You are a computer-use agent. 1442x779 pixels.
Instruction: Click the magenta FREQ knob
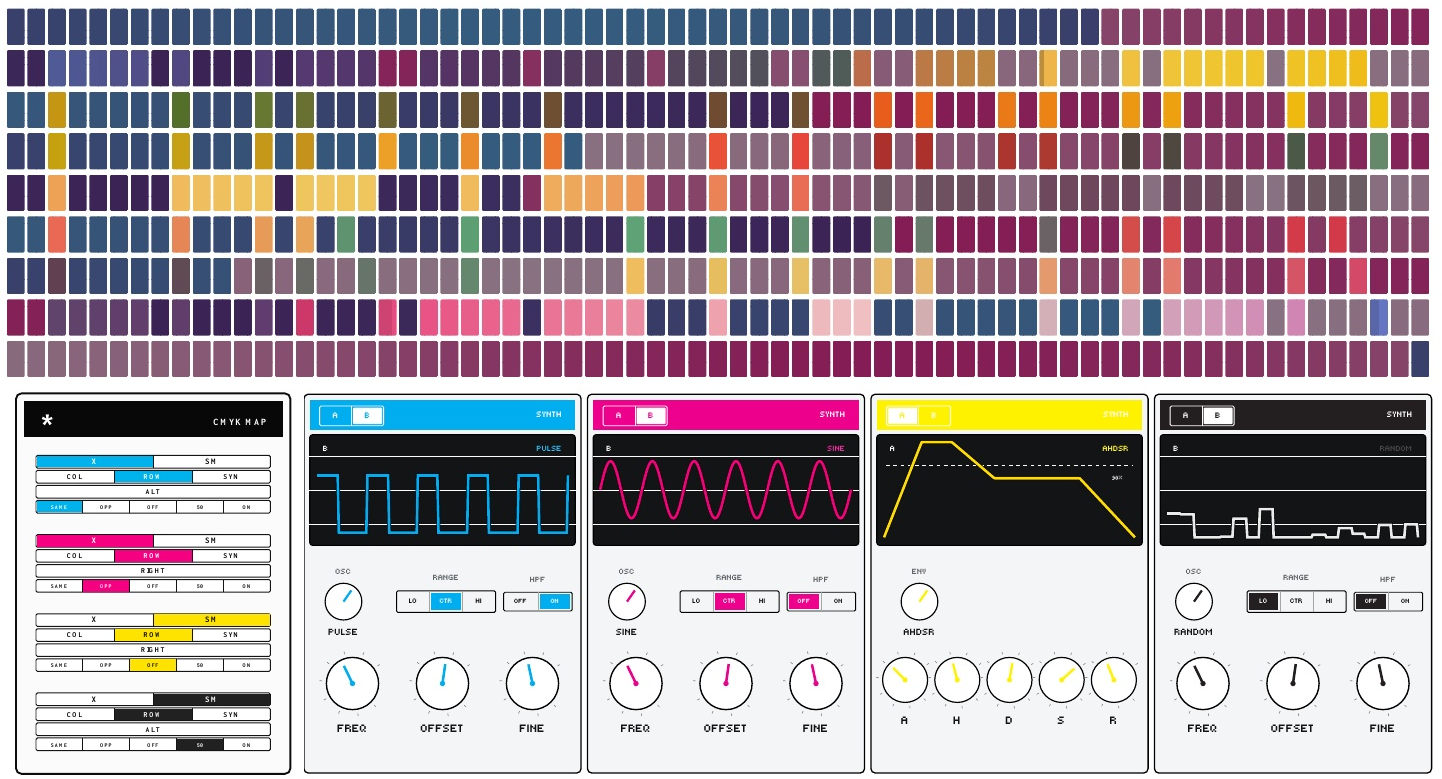635,684
